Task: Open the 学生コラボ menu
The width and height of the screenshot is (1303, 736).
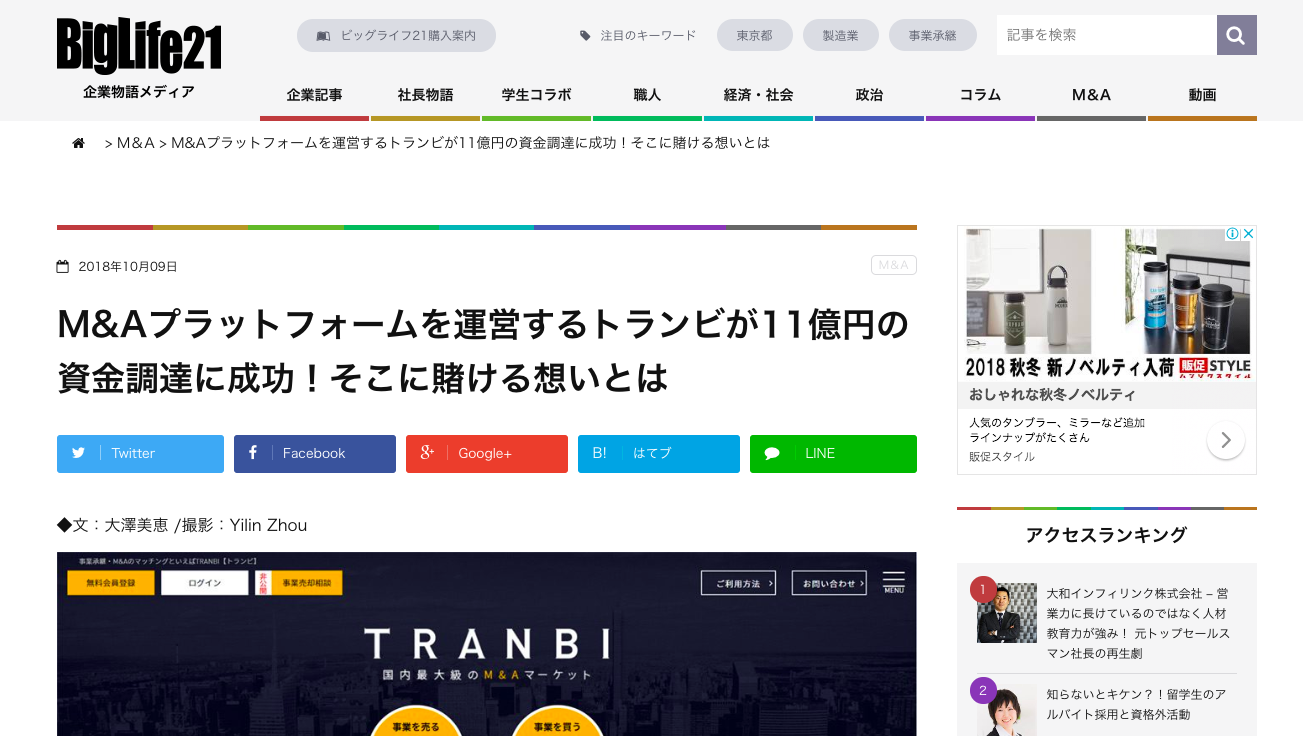Action: [x=536, y=96]
